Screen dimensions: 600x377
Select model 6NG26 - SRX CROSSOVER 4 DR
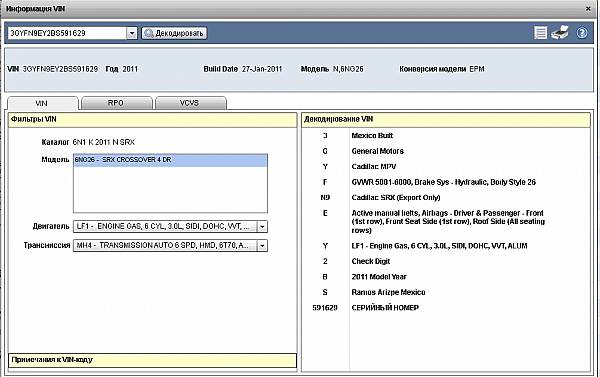click(x=170, y=160)
